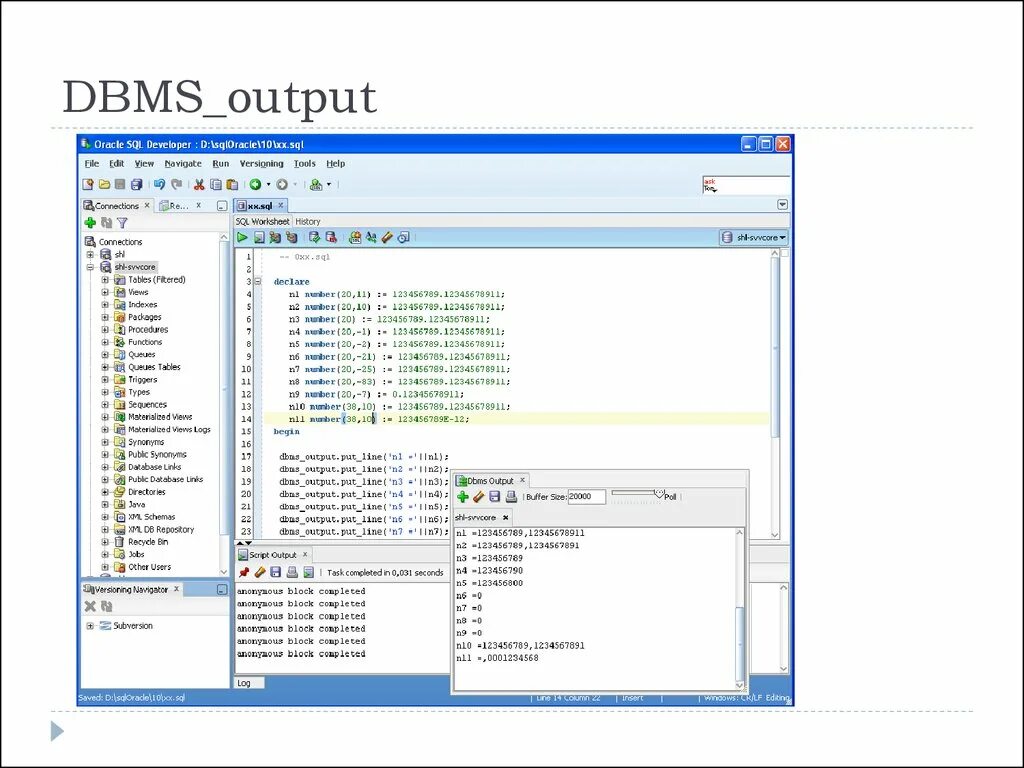Expand the Tables (Filtered) node
The height and width of the screenshot is (768, 1024).
104,280
